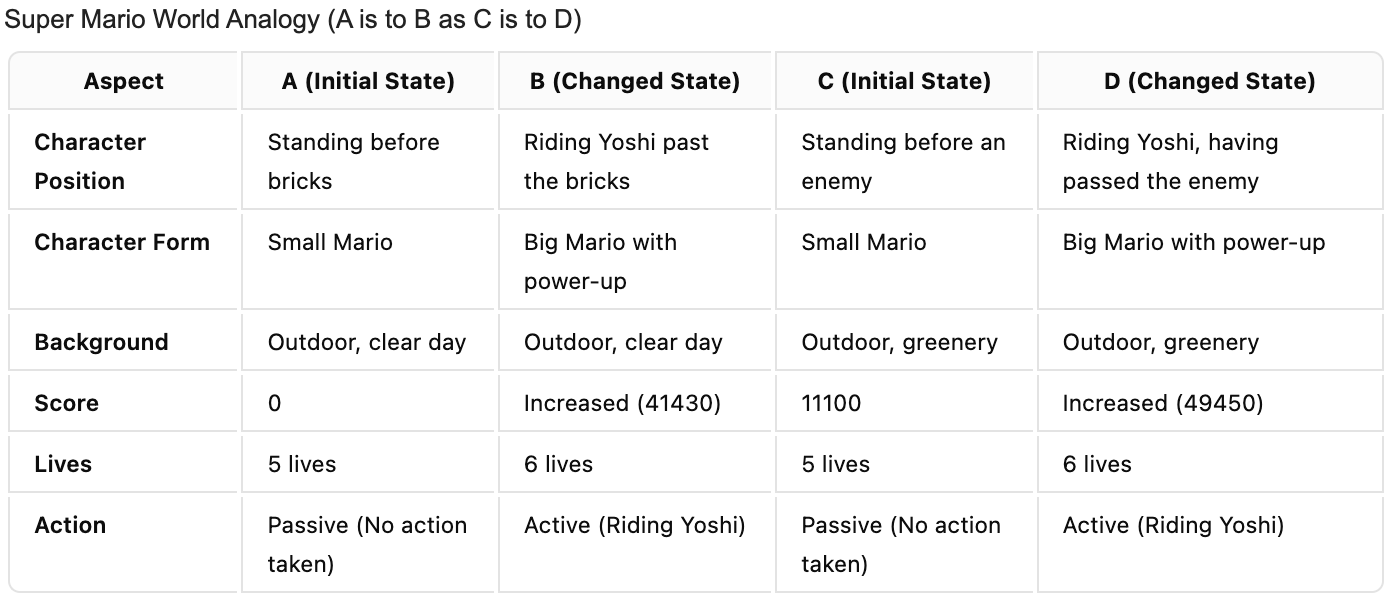Click the "Aspect" column header

click(124, 81)
